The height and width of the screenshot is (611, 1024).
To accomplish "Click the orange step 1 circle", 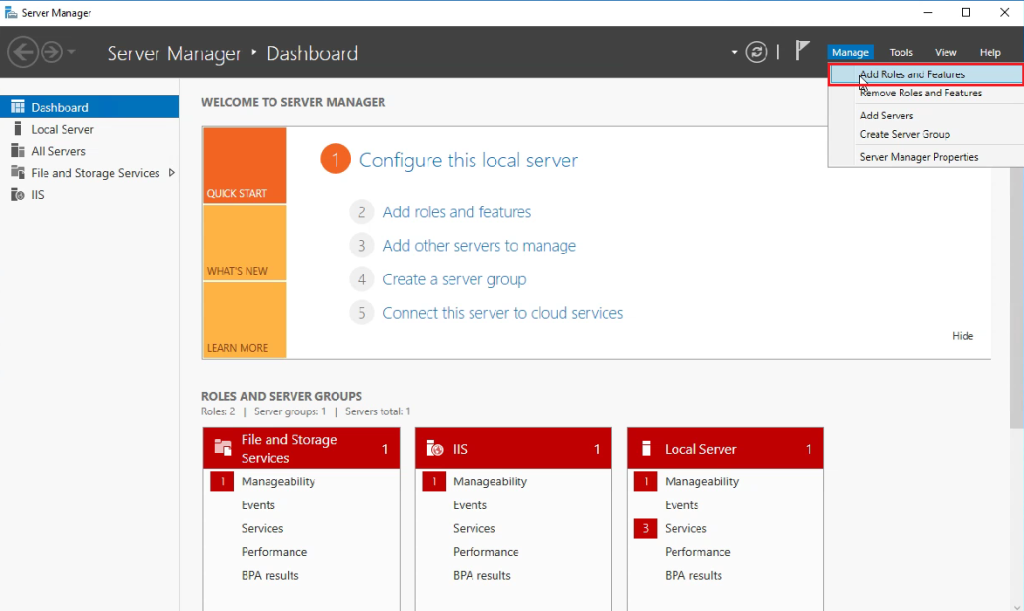I will [335, 159].
